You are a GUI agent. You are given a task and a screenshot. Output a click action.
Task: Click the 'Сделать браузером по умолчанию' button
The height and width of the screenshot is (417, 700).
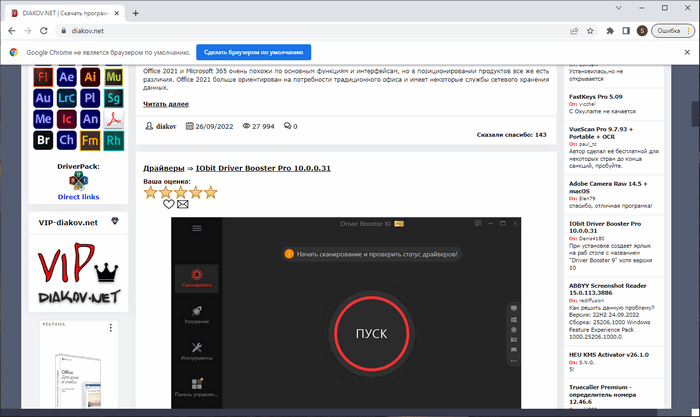pyautogui.click(x=253, y=51)
